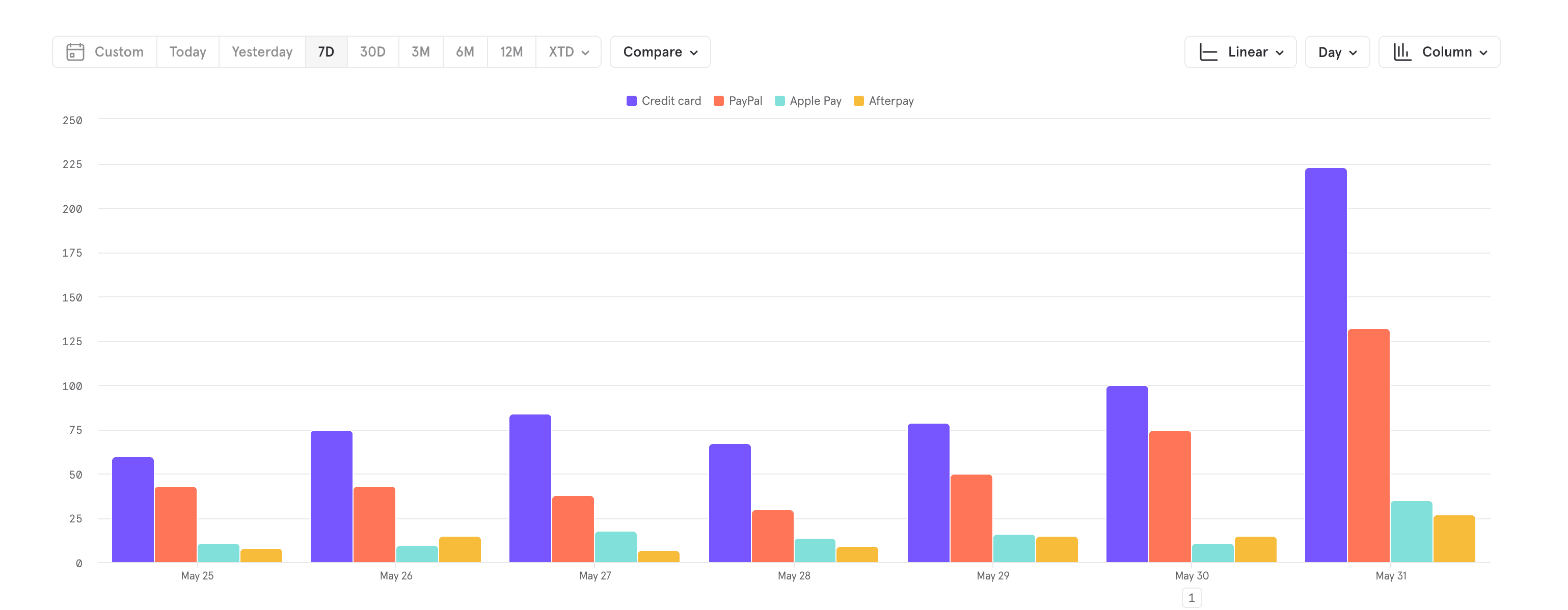
Task: Select the Yesterday date range tab
Action: [261, 52]
